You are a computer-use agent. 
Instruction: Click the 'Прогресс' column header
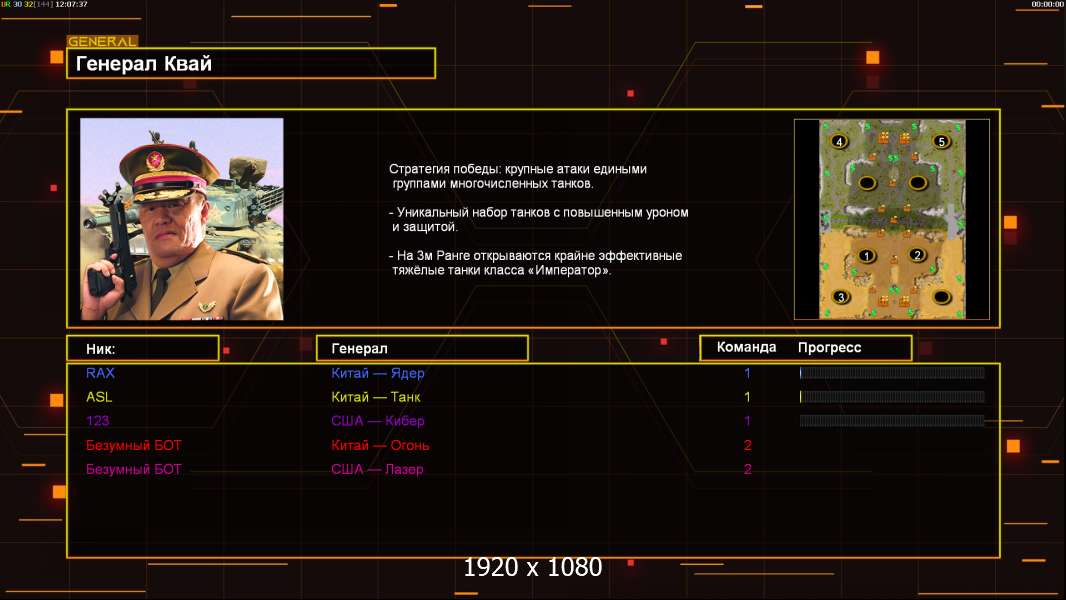[x=829, y=348]
